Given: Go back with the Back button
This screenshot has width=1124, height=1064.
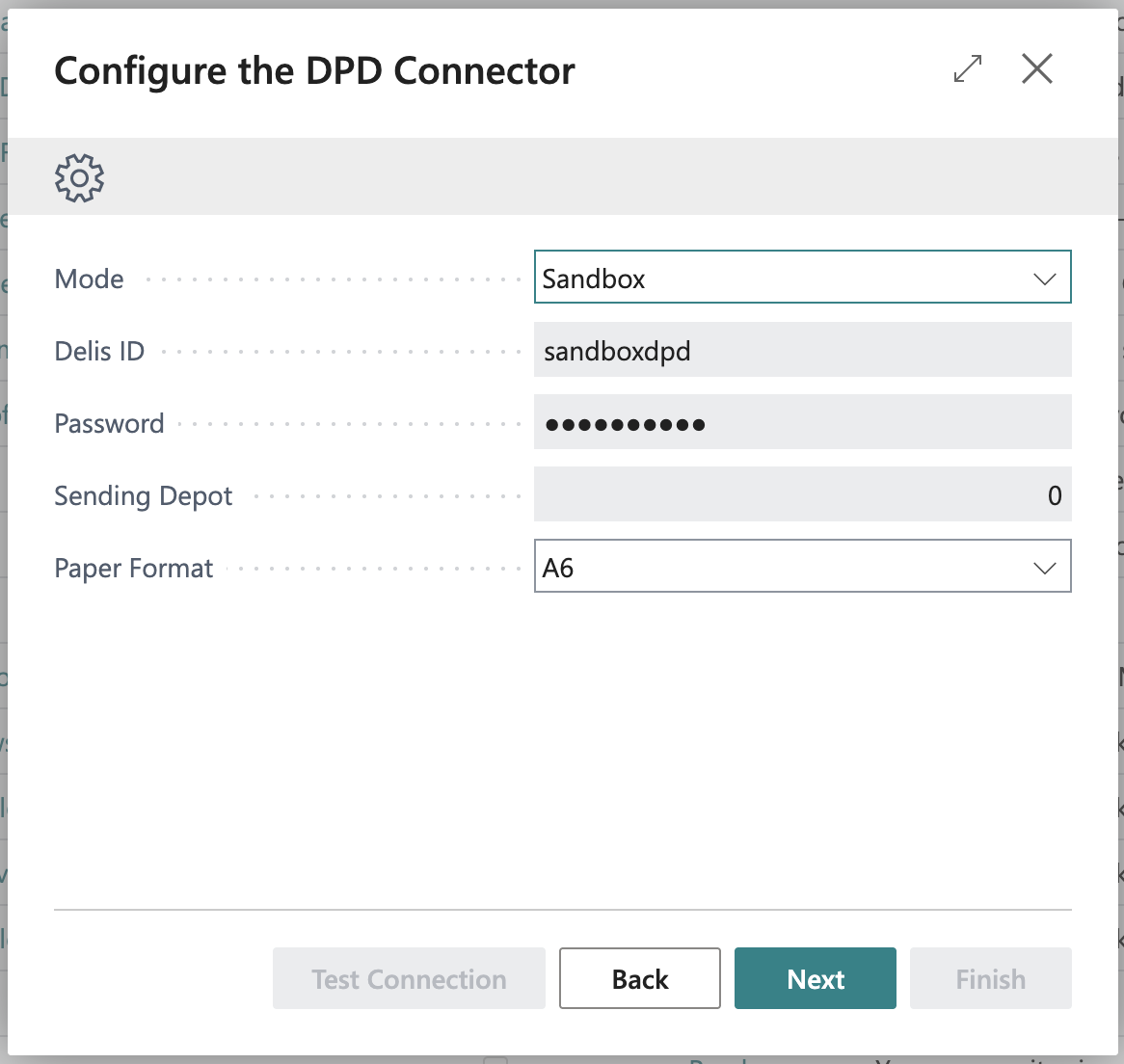Looking at the screenshot, I should (x=639, y=978).
